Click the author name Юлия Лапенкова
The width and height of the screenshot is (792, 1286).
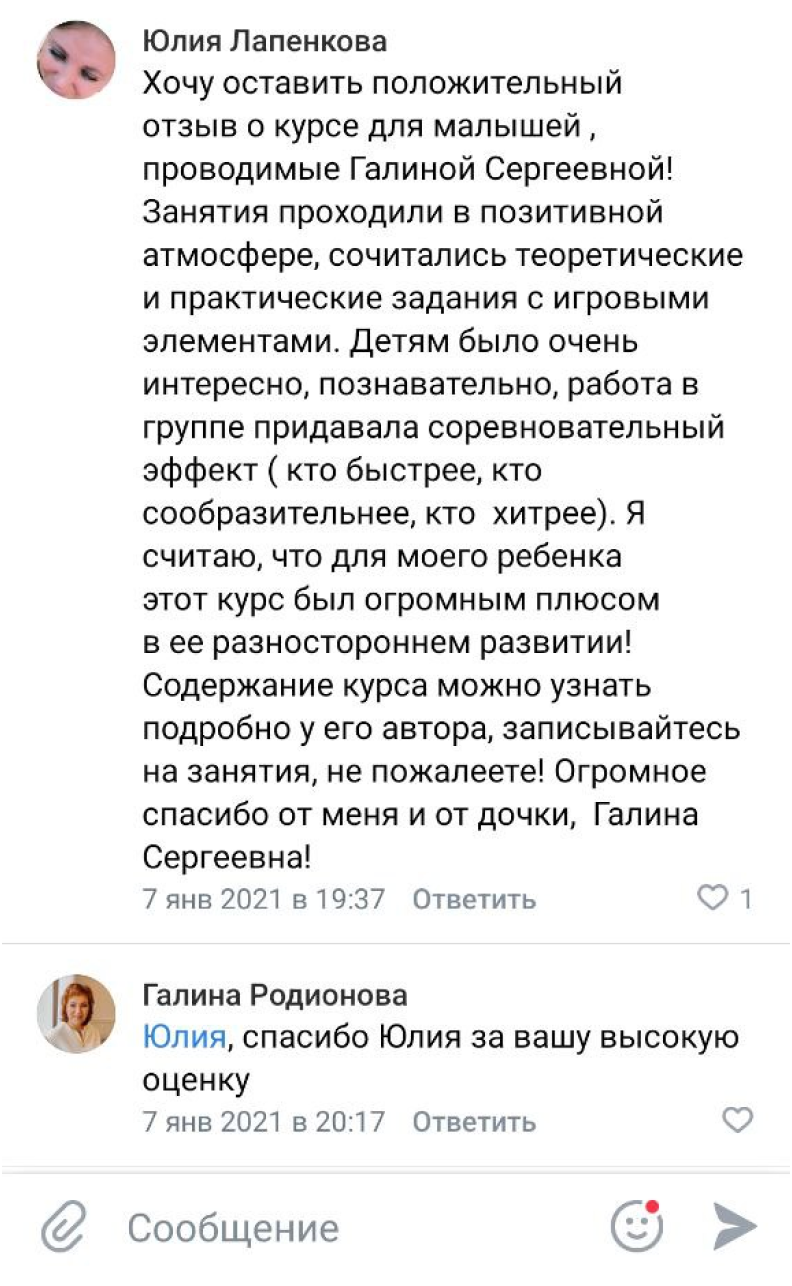(x=265, y=41)
